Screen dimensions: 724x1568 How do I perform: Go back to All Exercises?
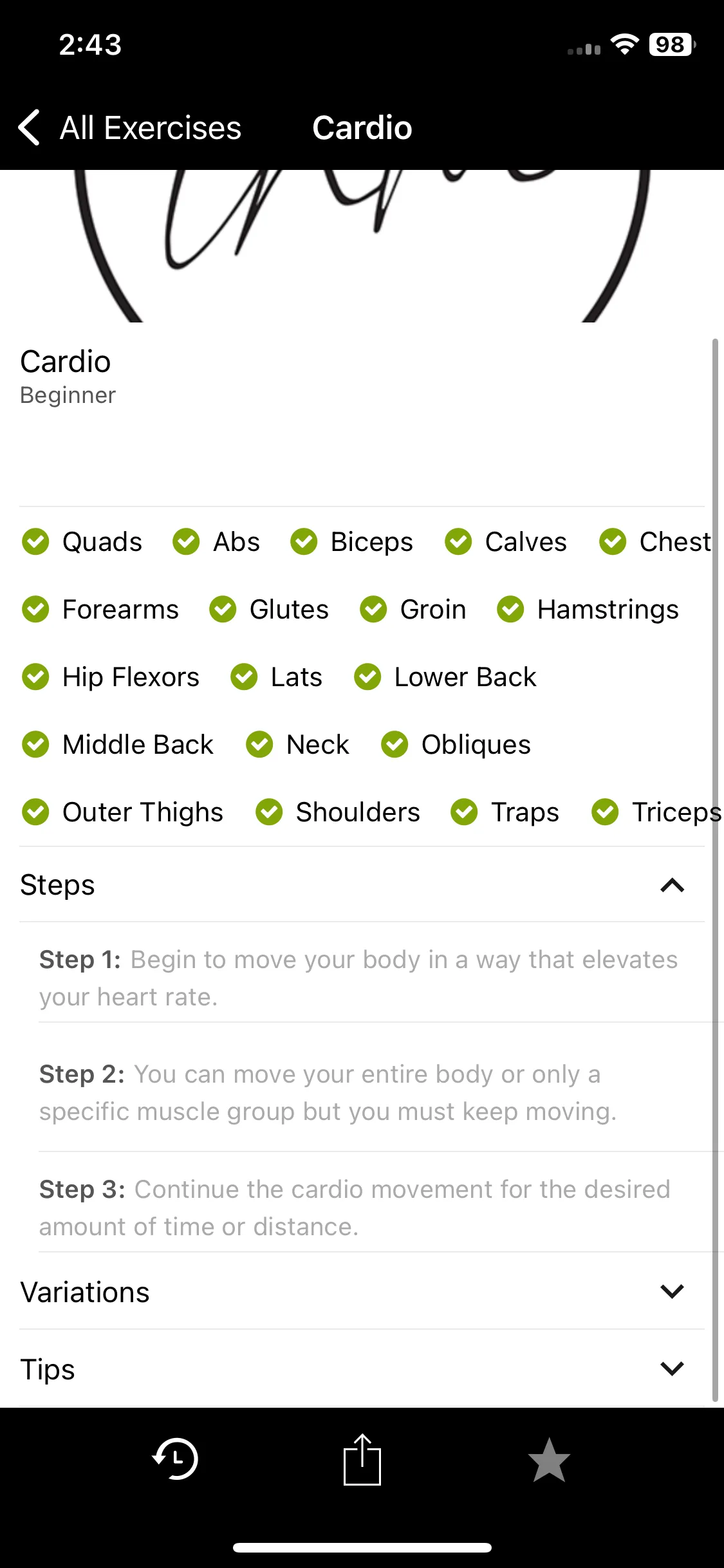coord(151,127)
